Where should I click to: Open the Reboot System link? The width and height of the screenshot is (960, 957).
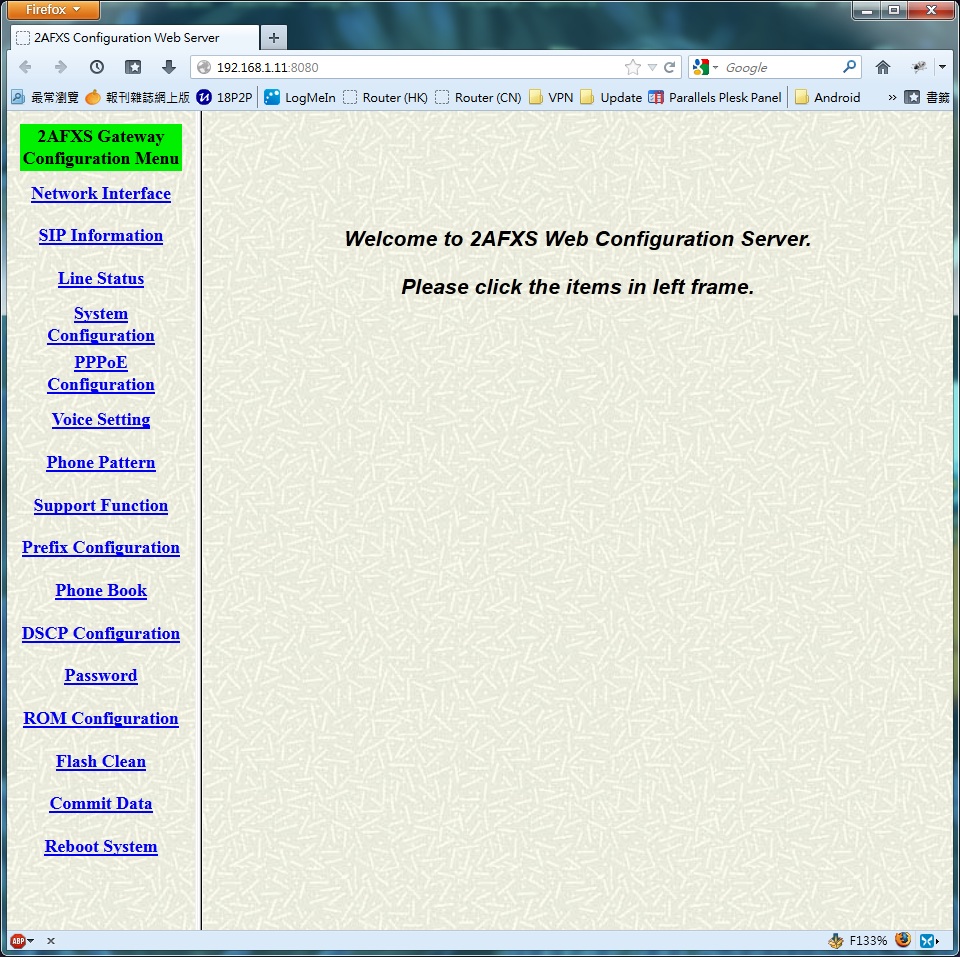101,846
